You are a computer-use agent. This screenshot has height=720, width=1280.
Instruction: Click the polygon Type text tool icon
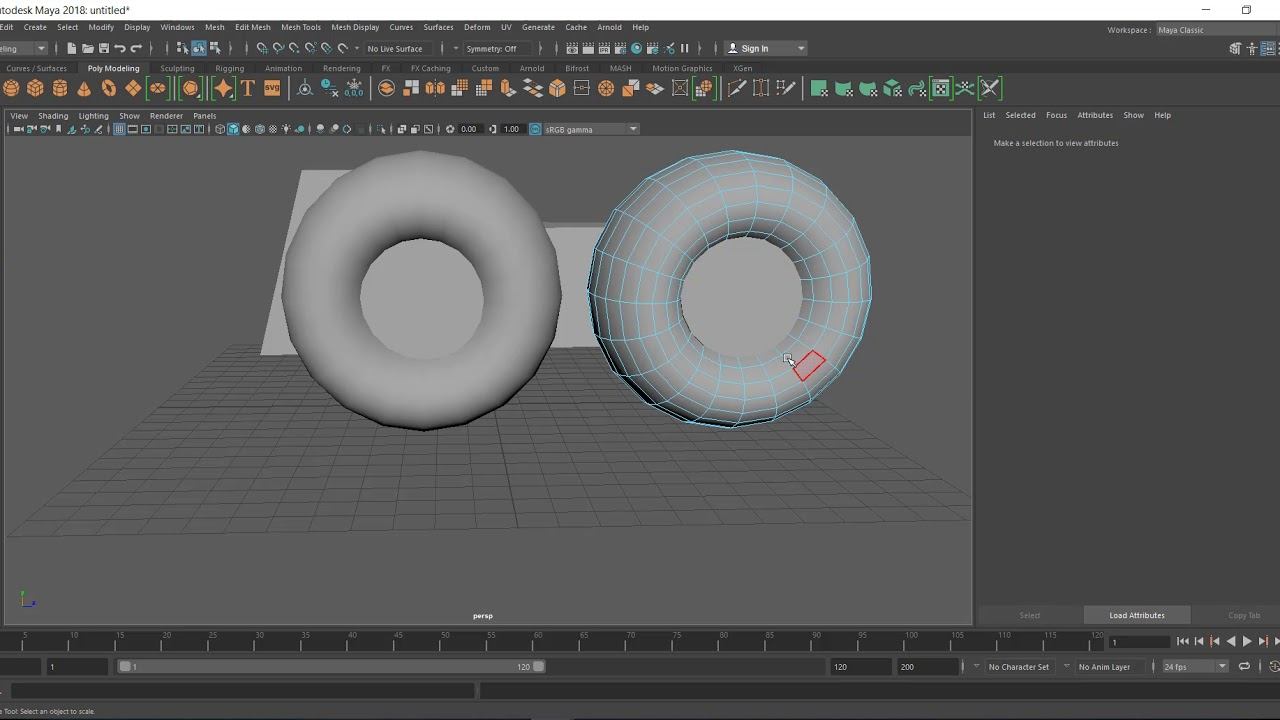[x=247, y=88]
